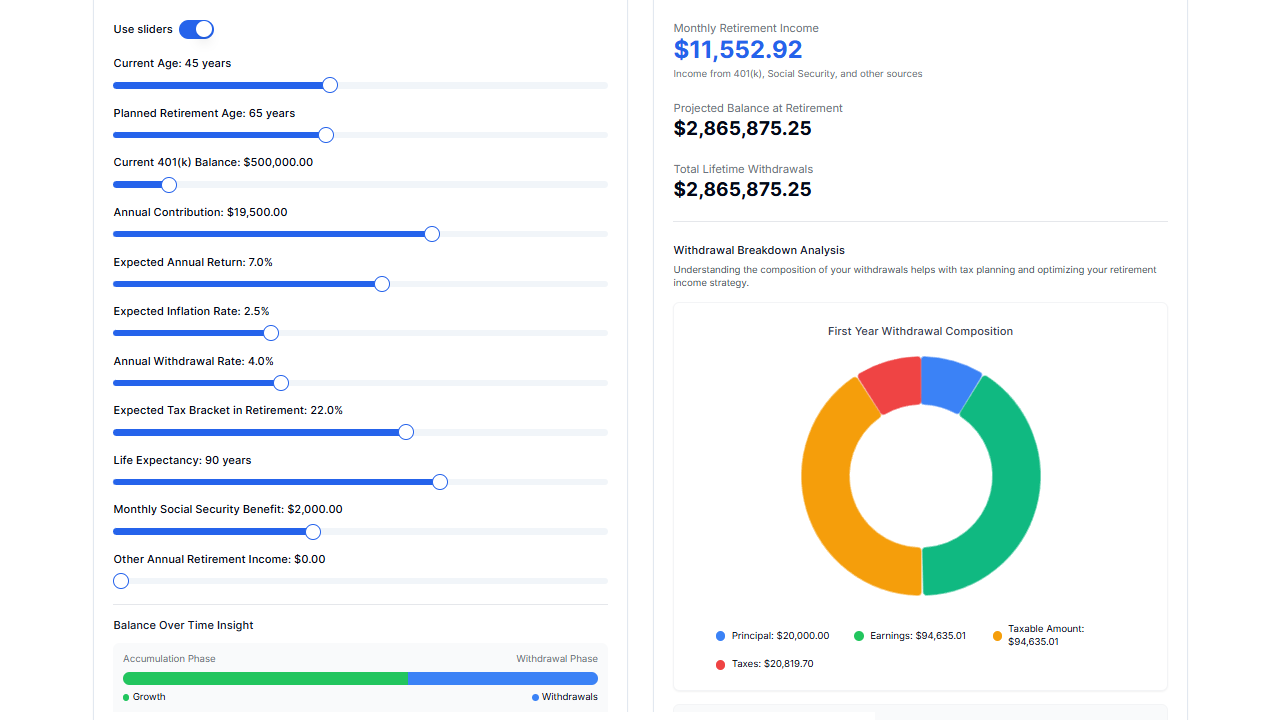Click the Planned Retirement Age slider handle
Image resolution: width=1280 pixels, height=720 pixels.
point(325,135)
